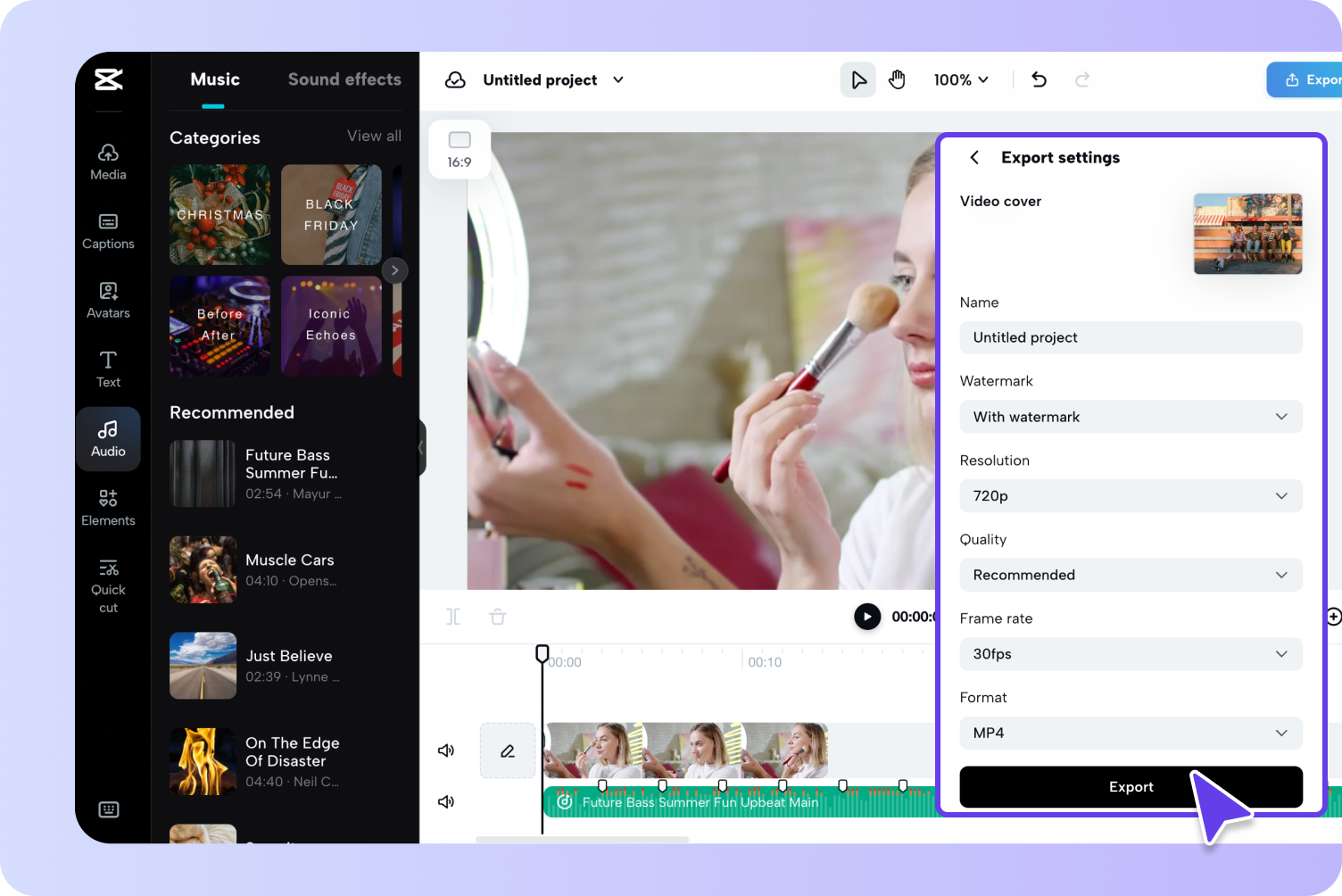Click the 00:10 timeline ruler mark

tap(765, 662)
